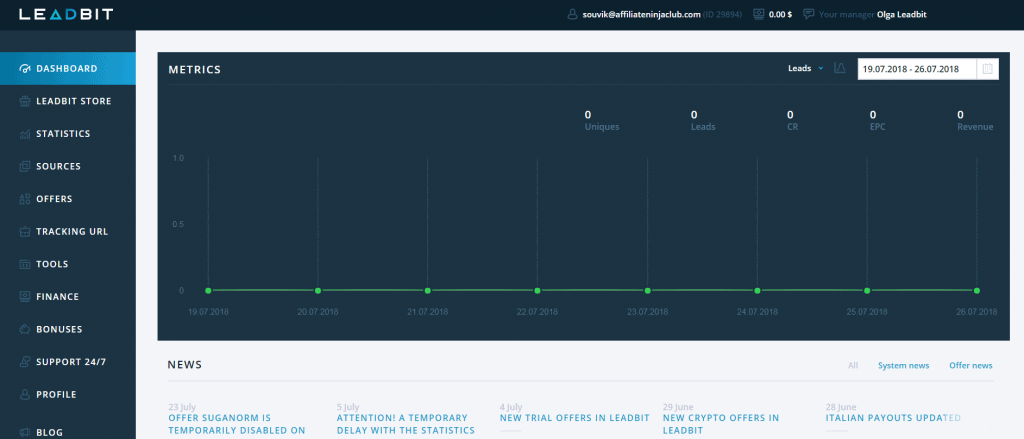Filter news by Offer news
This screenshot has height=439, width=1024.
(970, 366)
